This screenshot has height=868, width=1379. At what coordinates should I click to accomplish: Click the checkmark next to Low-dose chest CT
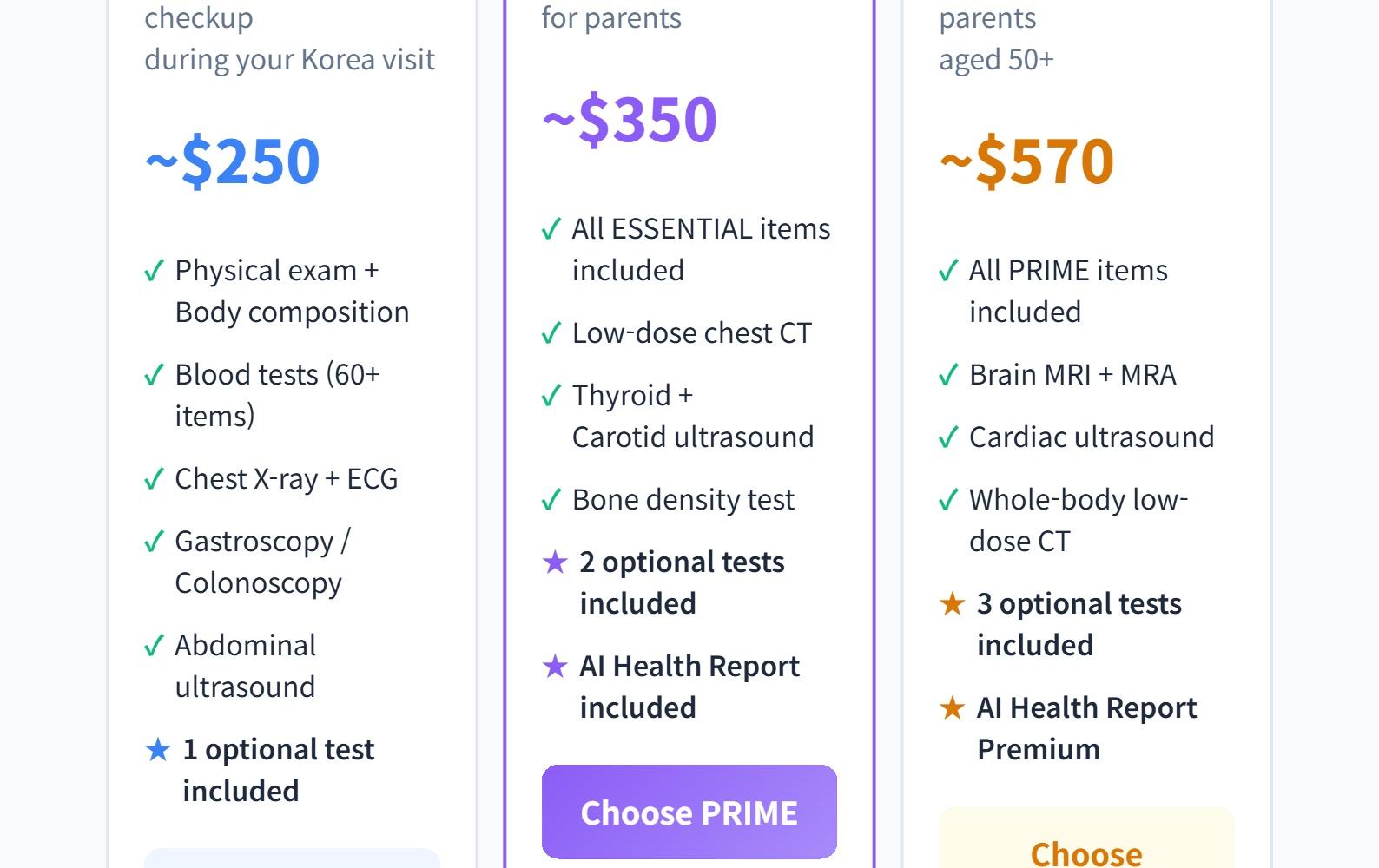551,333
